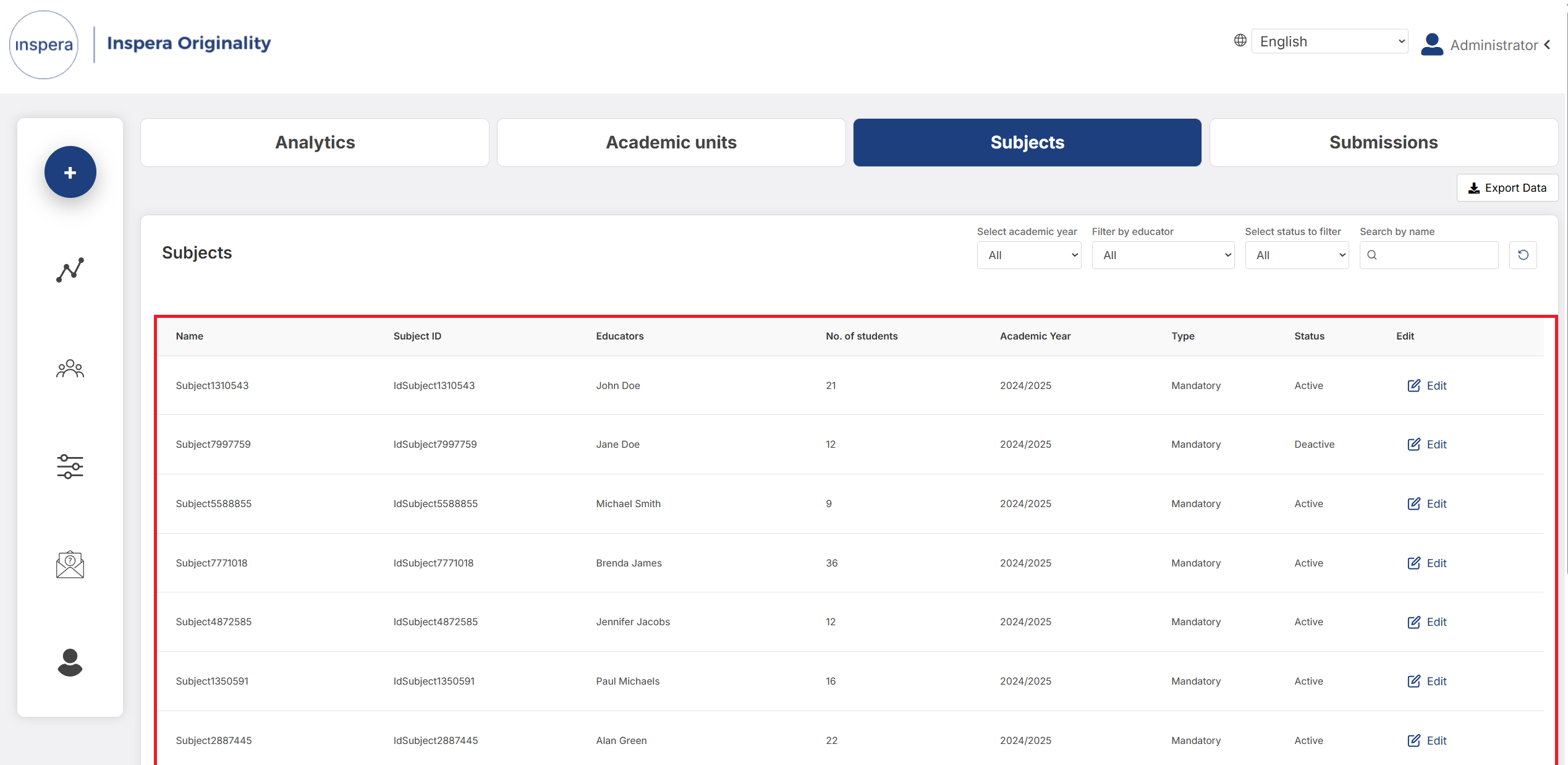Reset filters with the refresh icon
The image size is (1568, 765).
click(1523, 255)
